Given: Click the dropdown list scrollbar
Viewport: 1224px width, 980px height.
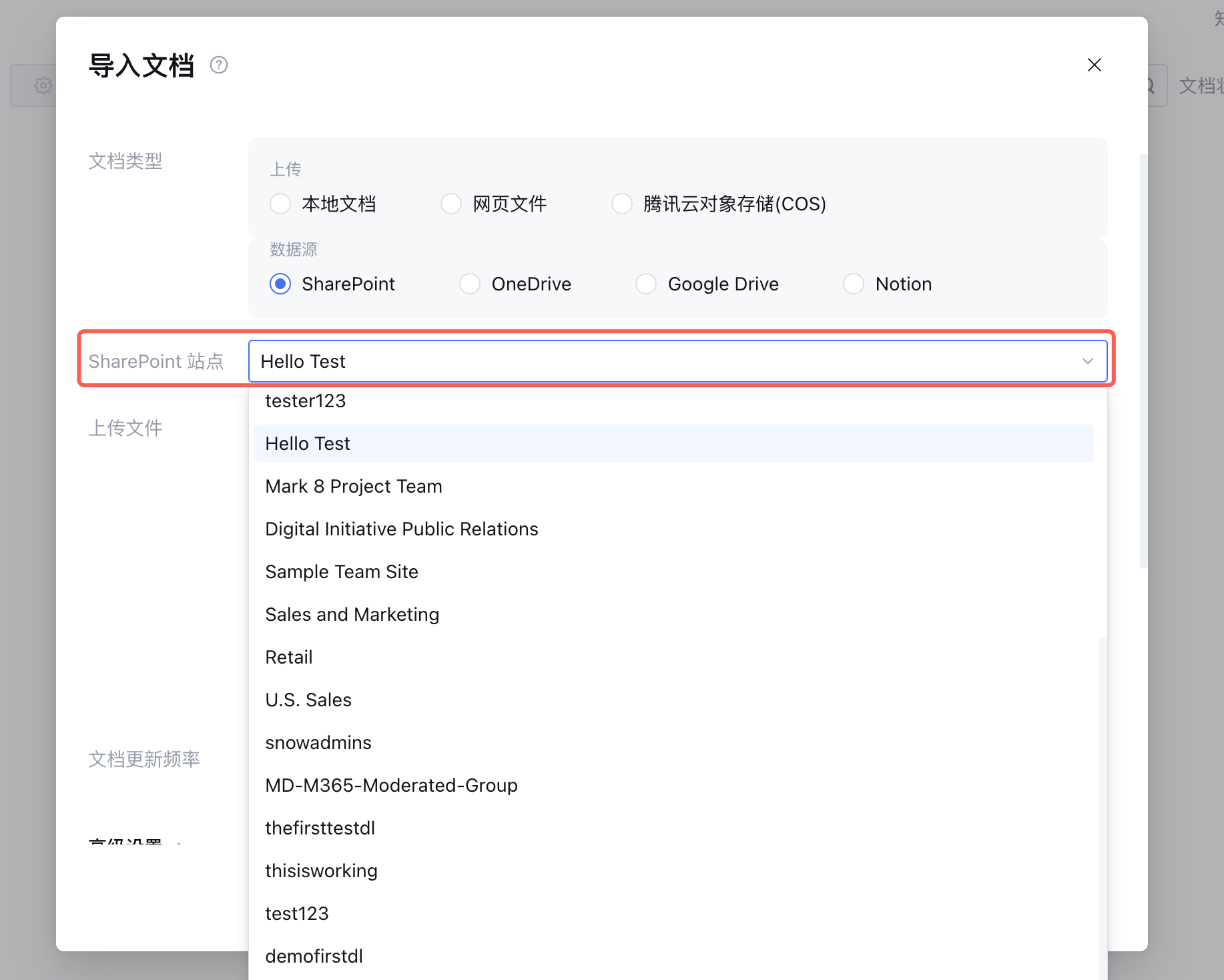Looking at the screenshot, I should [1103, 808].
